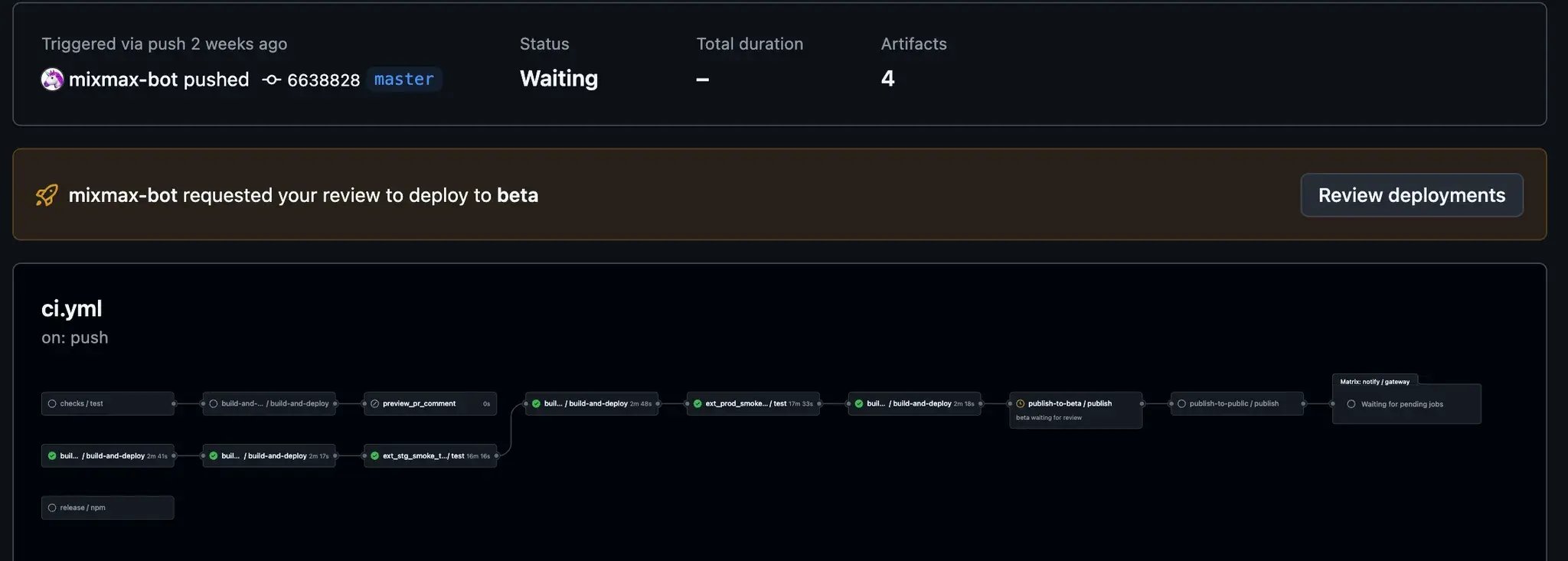Open commit 6638828

323,80
